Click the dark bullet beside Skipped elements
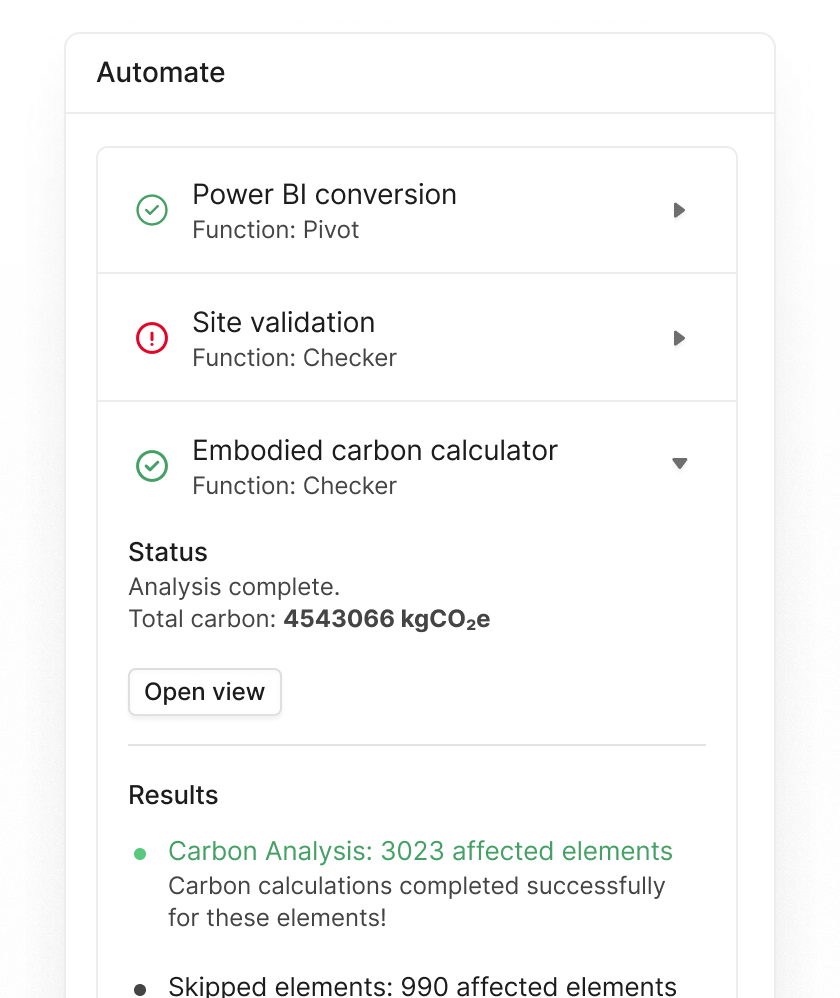The image size is (840, 998). point(141,986)
